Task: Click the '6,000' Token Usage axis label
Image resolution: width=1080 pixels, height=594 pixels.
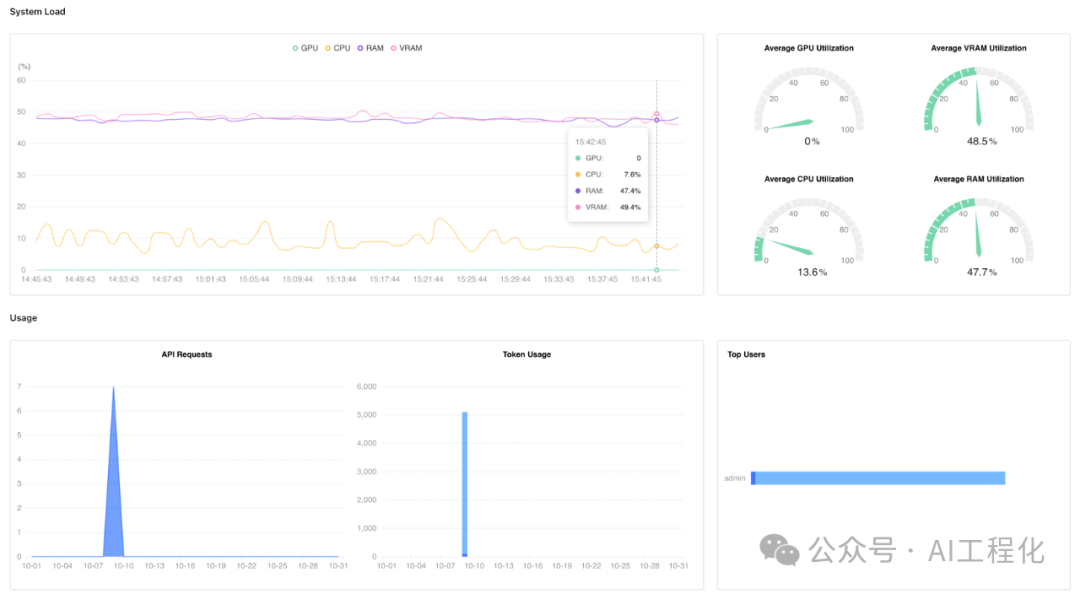Action: point(366,387)
